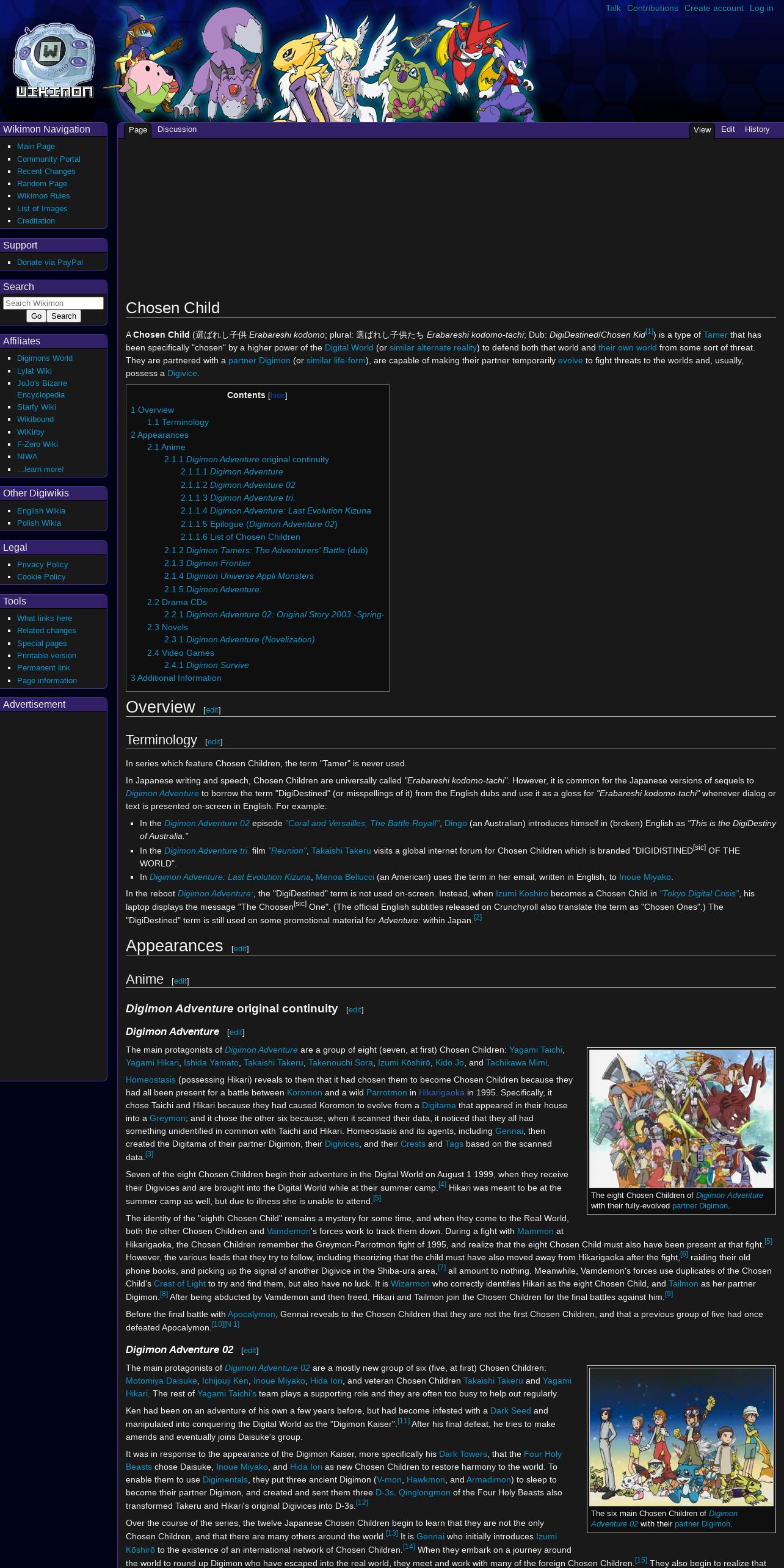Image resolution: width=784 pixels, height=1568 pixels.
Task: Open the Dingo character link
Action: [x=456, y=823]
